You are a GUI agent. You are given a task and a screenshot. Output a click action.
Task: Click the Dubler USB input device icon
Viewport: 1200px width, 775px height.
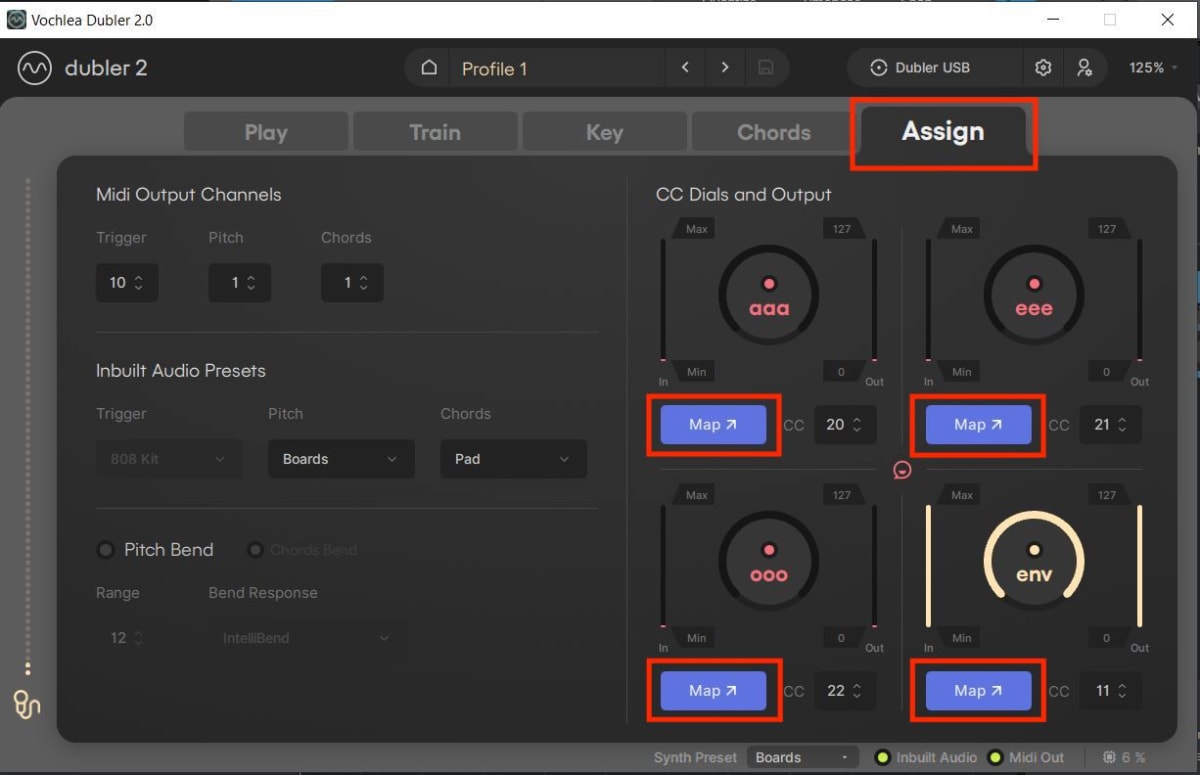click(x=877, y=67)
